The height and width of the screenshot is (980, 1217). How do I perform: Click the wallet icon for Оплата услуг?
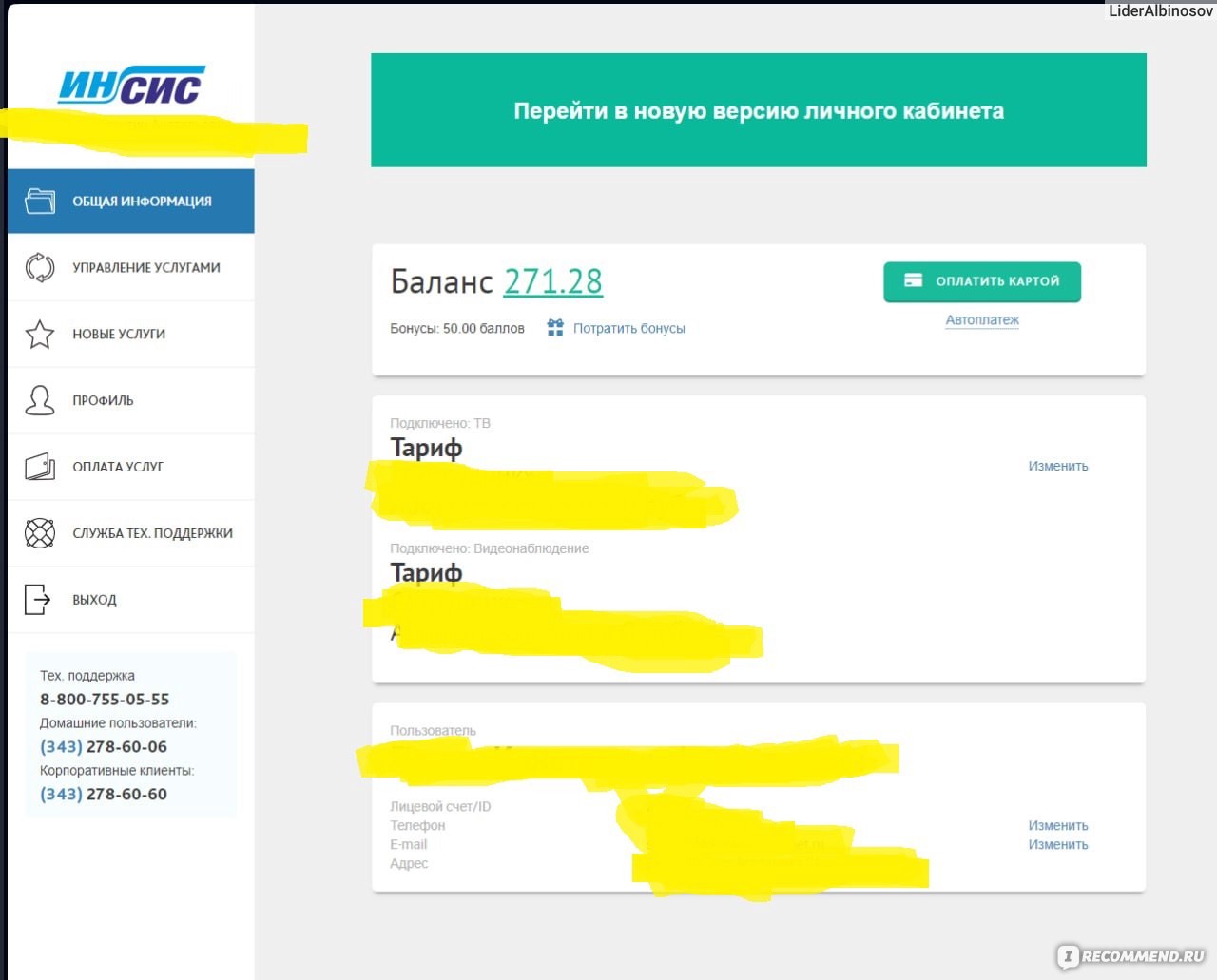(40, 467)
